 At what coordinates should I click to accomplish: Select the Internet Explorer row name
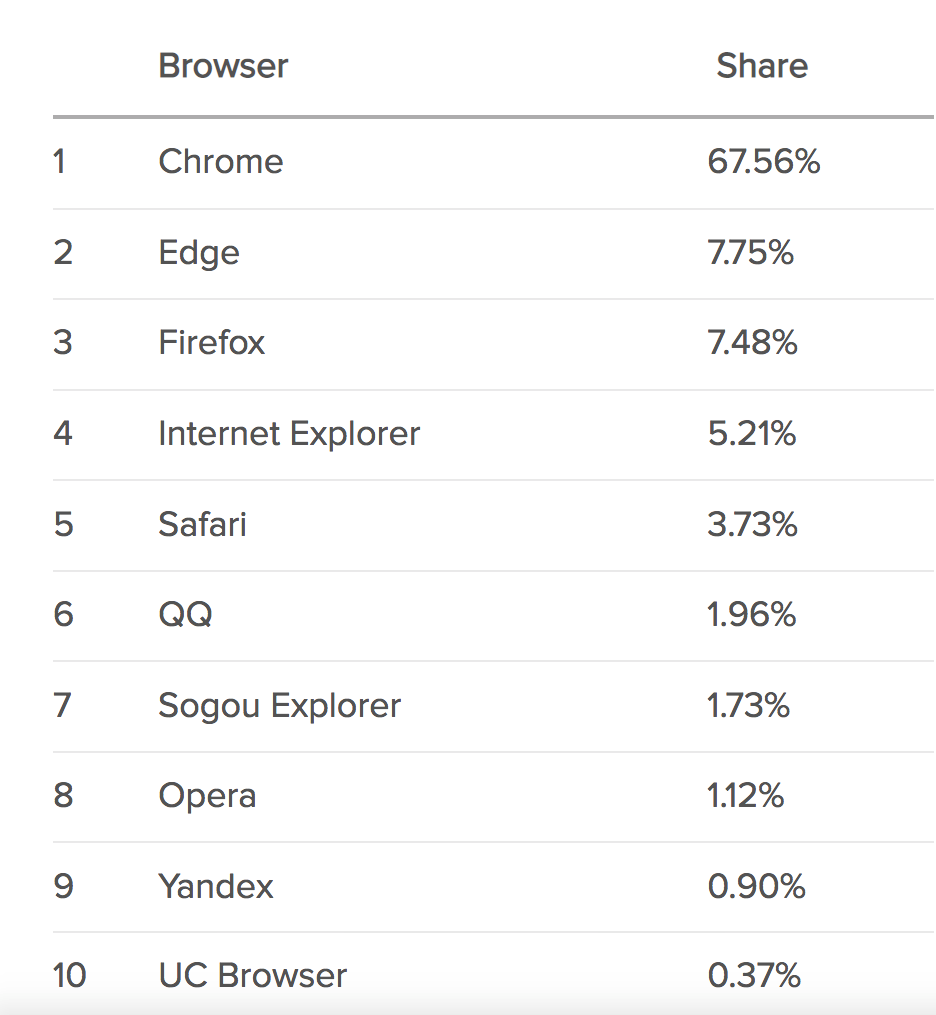[289, 434]
